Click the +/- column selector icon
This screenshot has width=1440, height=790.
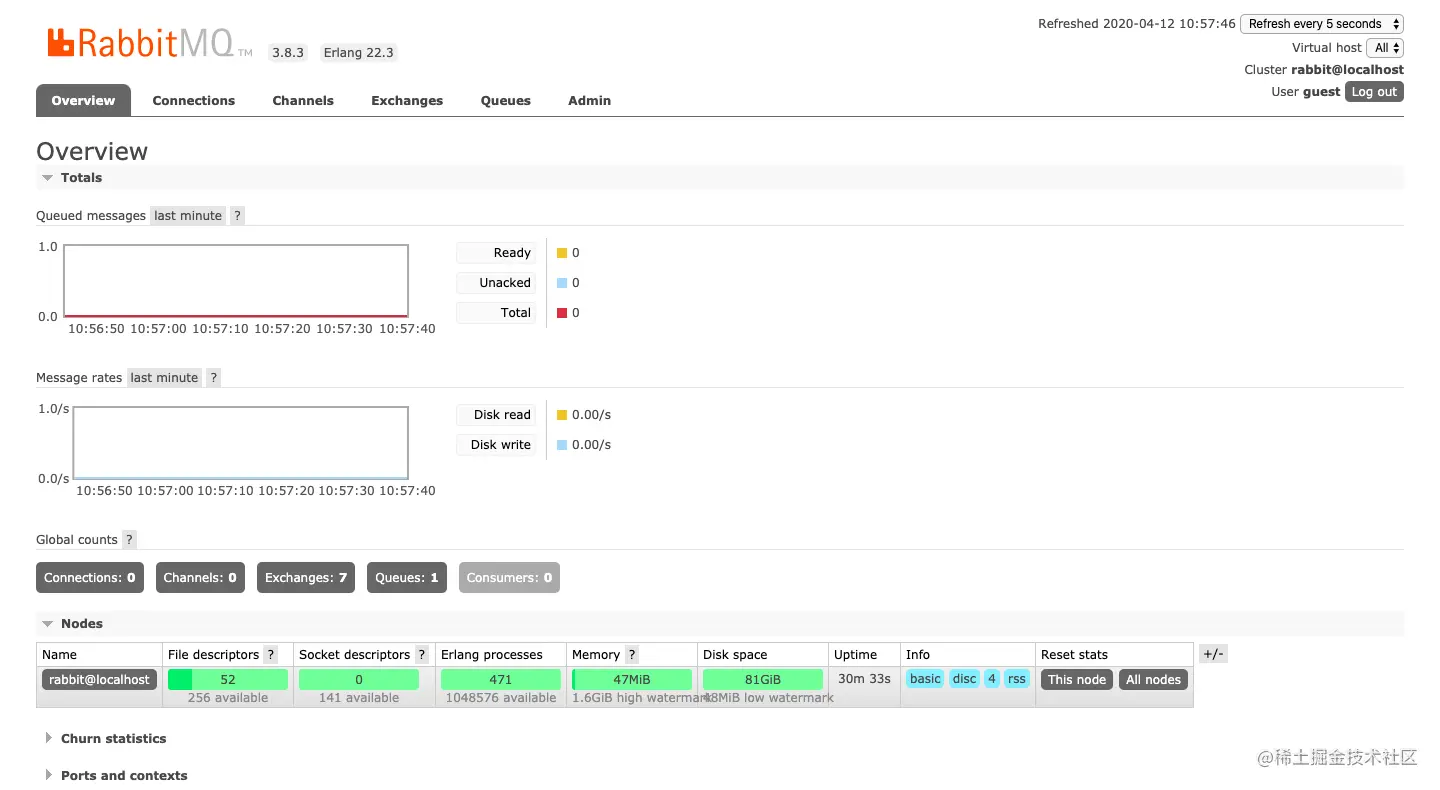pyautogui.click(x=1213, y=654)
